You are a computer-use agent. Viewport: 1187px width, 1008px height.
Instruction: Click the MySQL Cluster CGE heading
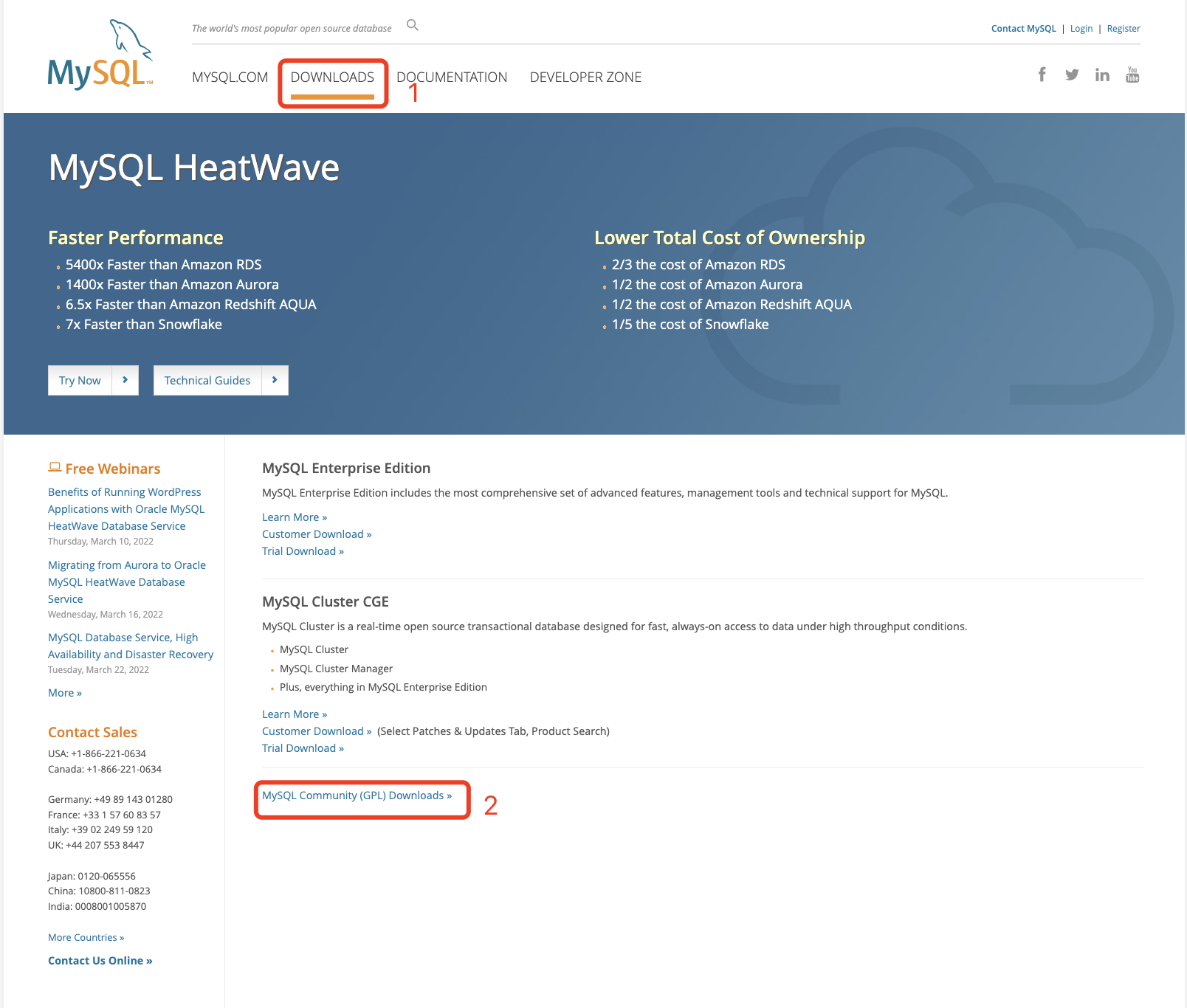pos(326,601)
